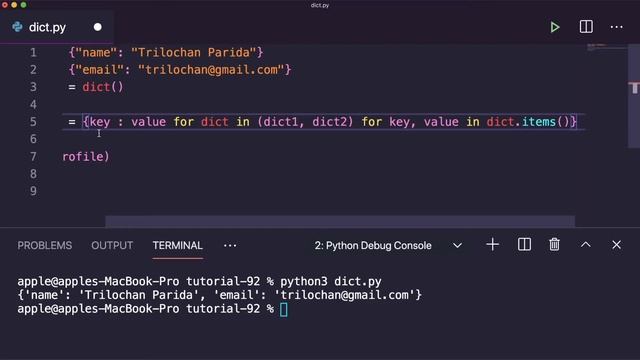Click the "trilochan@gmail.com" string on line 2
640x360 pixels.
[x=211, y=70]
